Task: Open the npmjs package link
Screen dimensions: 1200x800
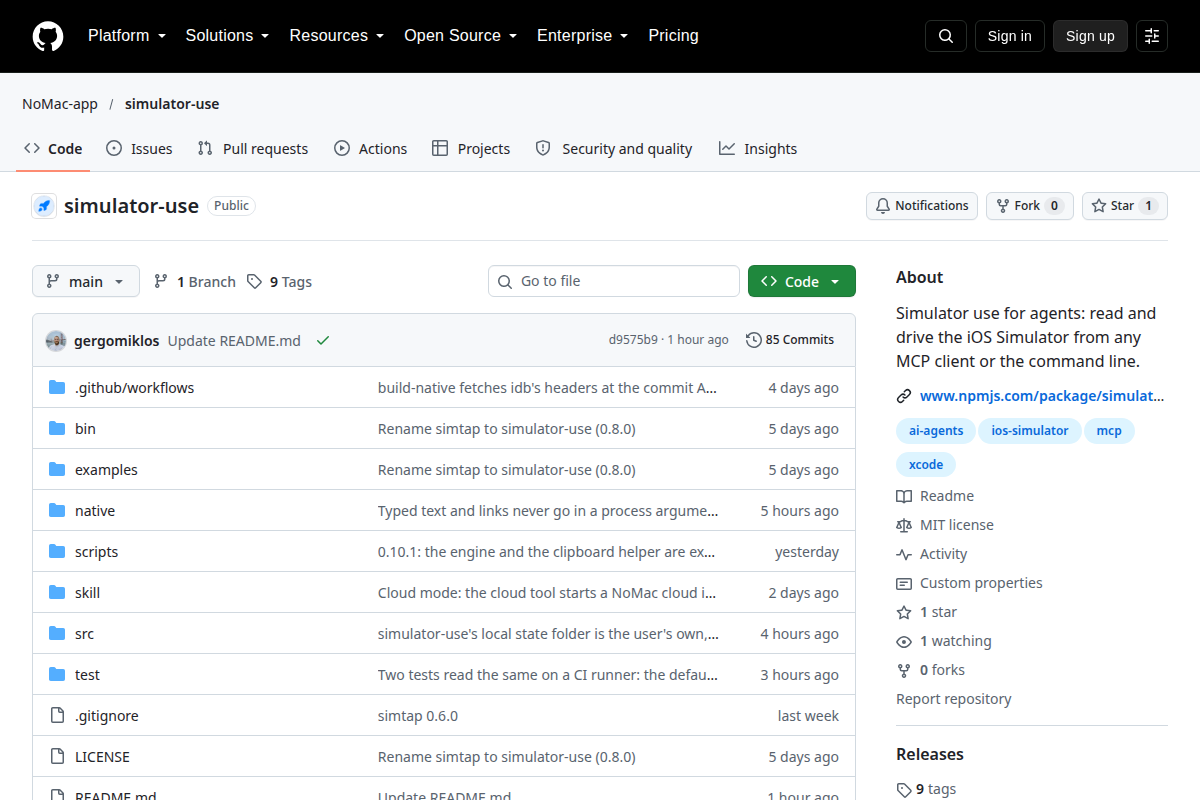Action: (1041, 396)
